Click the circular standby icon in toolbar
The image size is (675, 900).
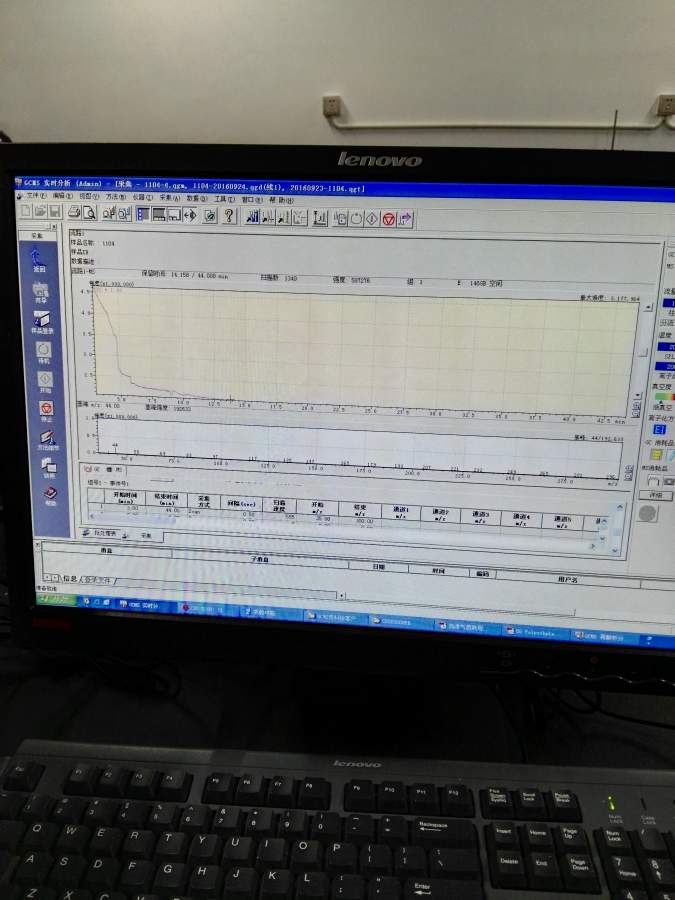pos(356,219)
